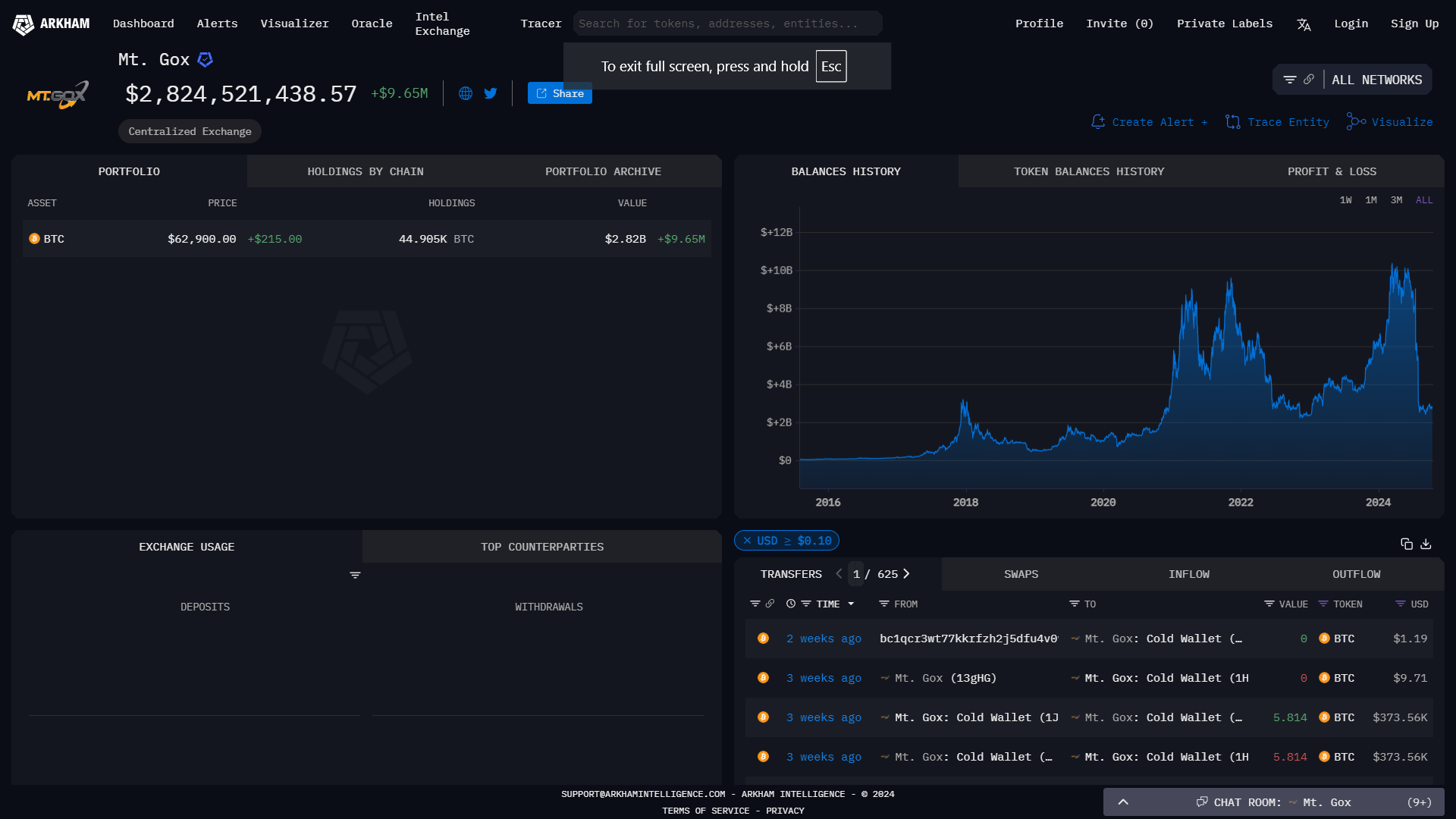Open the Alerts page
This screenshot has height=819, width=1456.
[217, 24]
